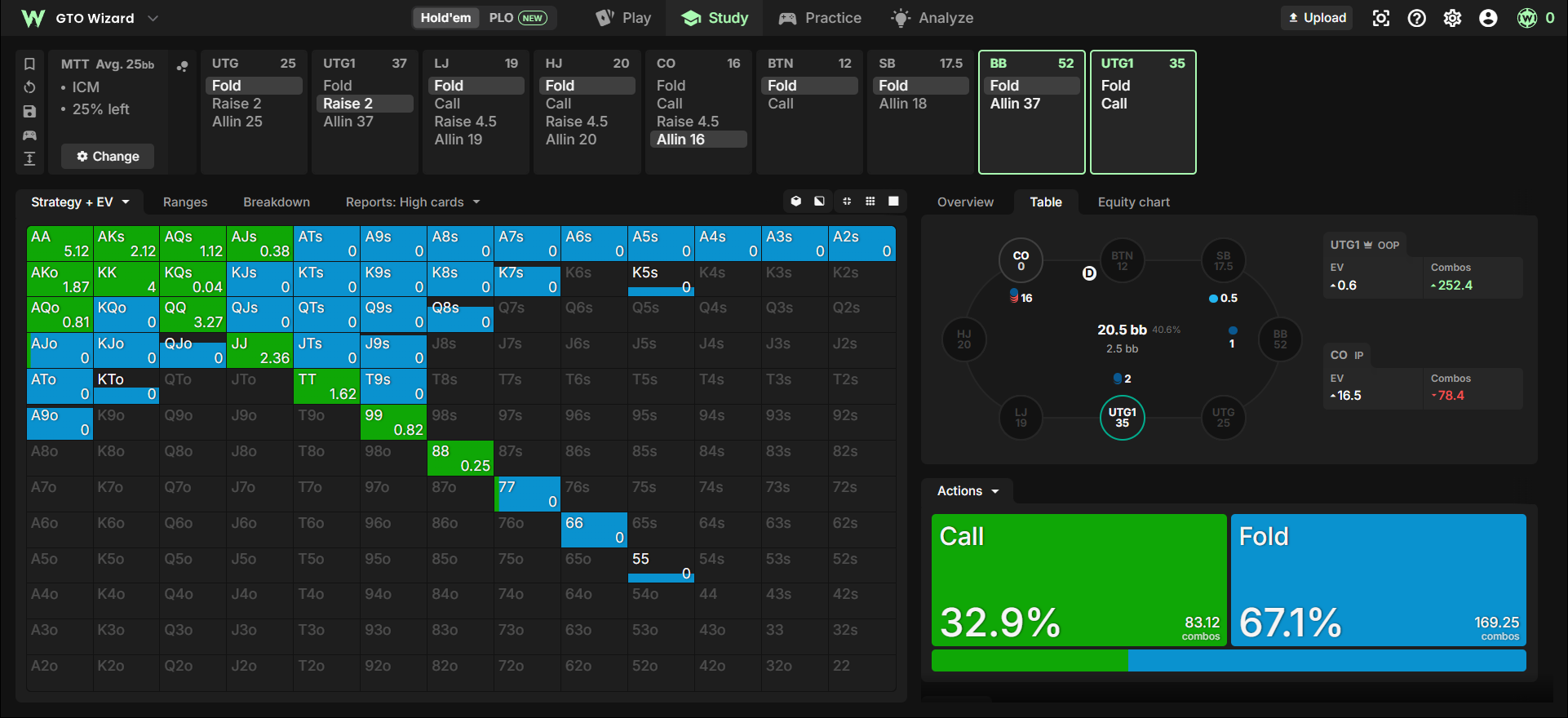Open the Analyze section

coord(932,18)
